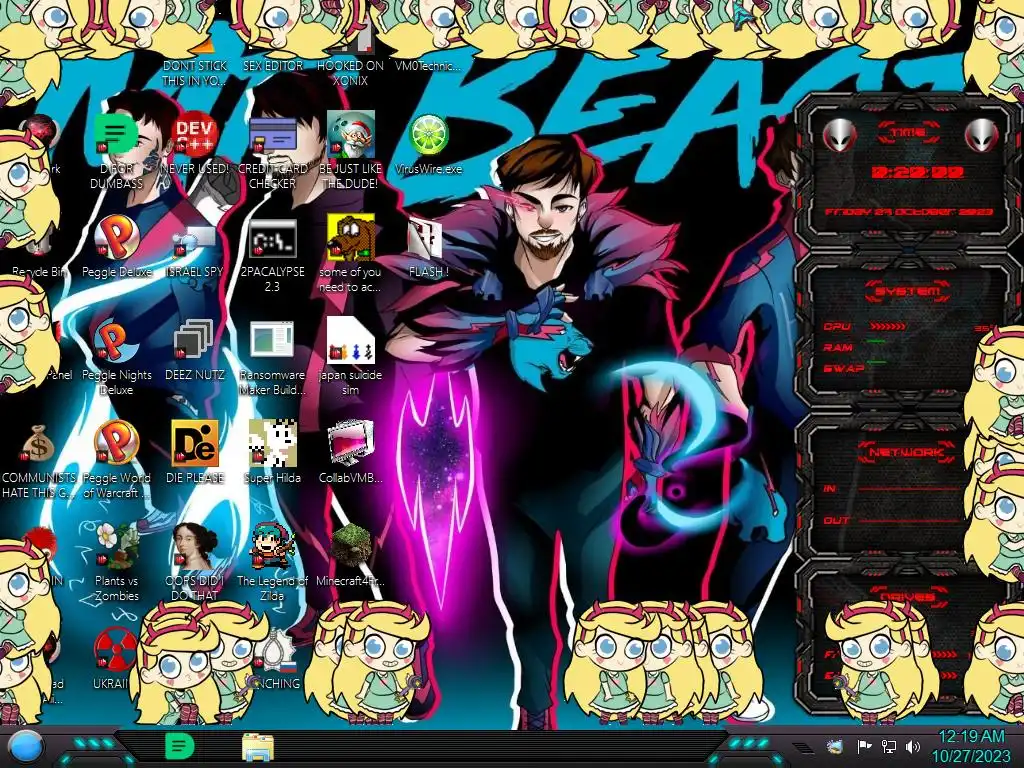Click the volume speaker tray icon
Image resolution: width=1024 pixels, height=768 pixels.
(x=913, y=746)
